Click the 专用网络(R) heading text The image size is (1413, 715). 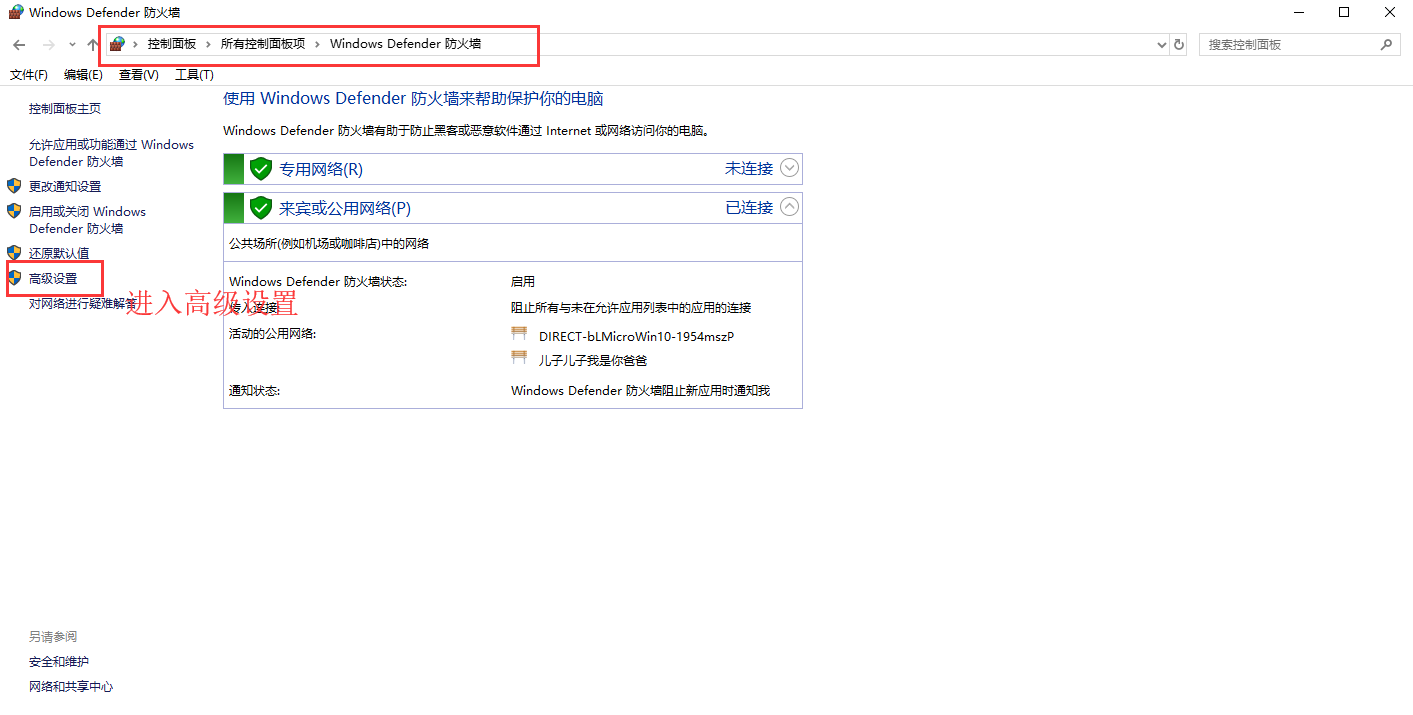(321, 169)
